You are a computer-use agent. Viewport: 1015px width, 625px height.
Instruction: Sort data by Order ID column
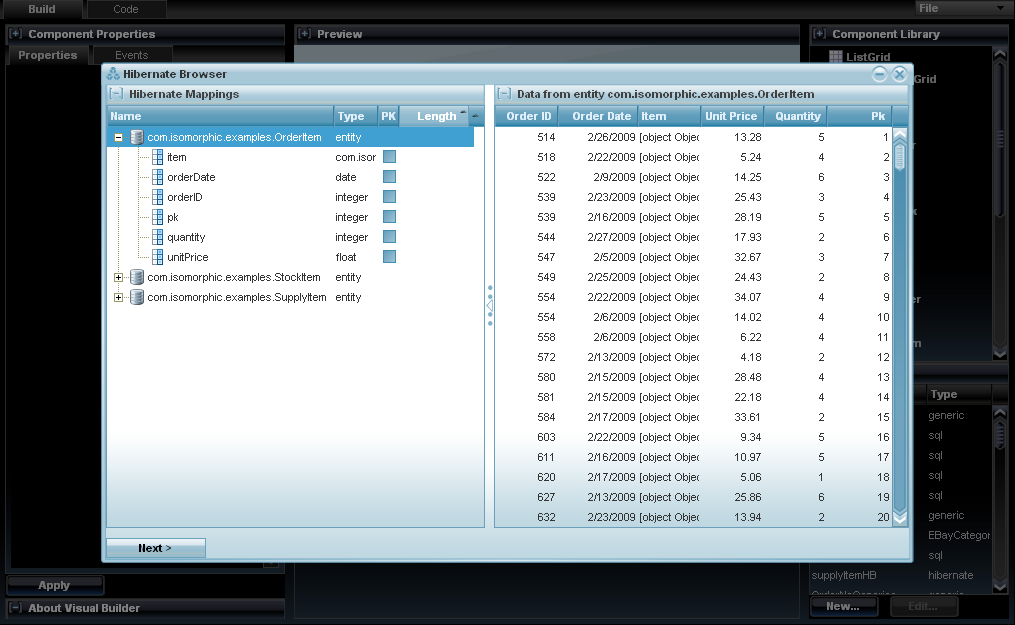[x=528, y=116]
